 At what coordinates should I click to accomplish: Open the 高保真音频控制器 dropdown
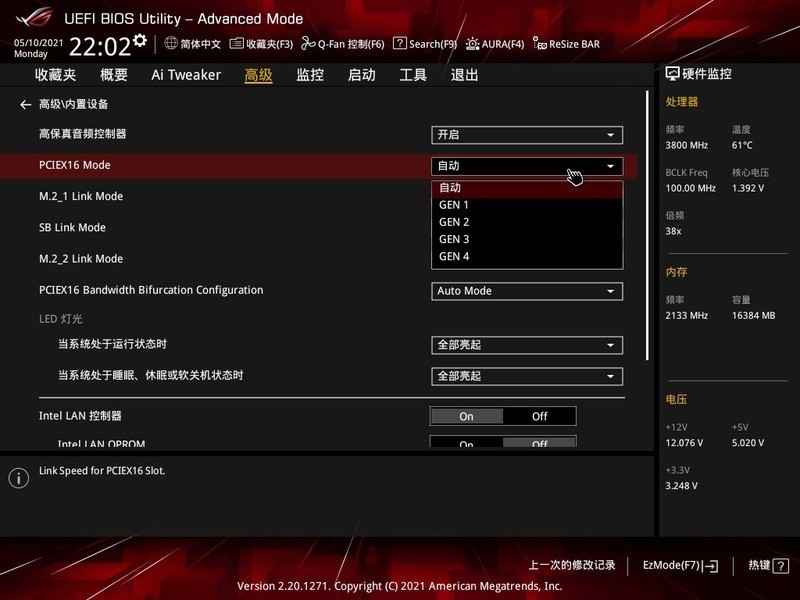[527, 134]
